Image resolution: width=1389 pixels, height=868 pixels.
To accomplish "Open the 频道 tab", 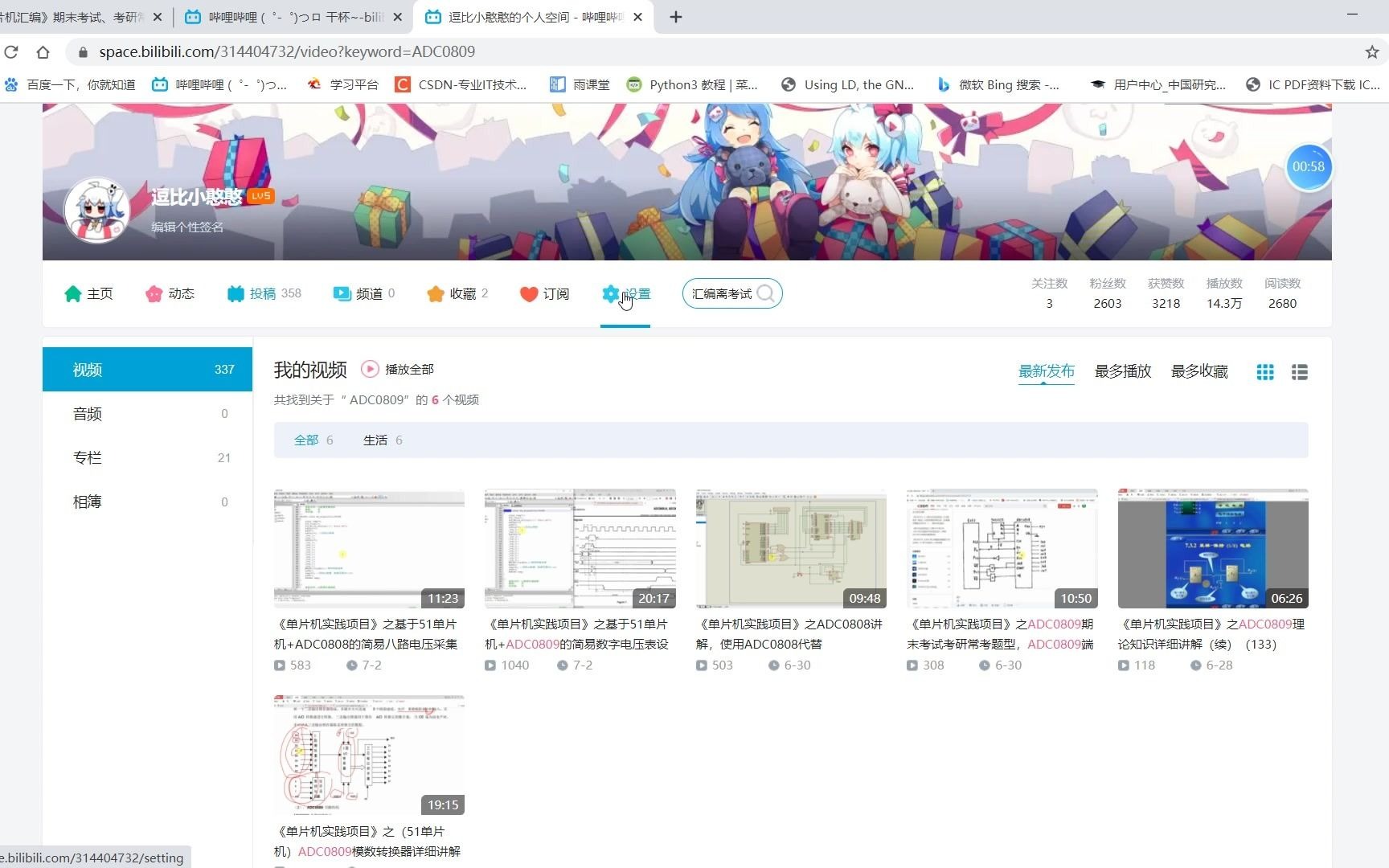I will point(363,294).
